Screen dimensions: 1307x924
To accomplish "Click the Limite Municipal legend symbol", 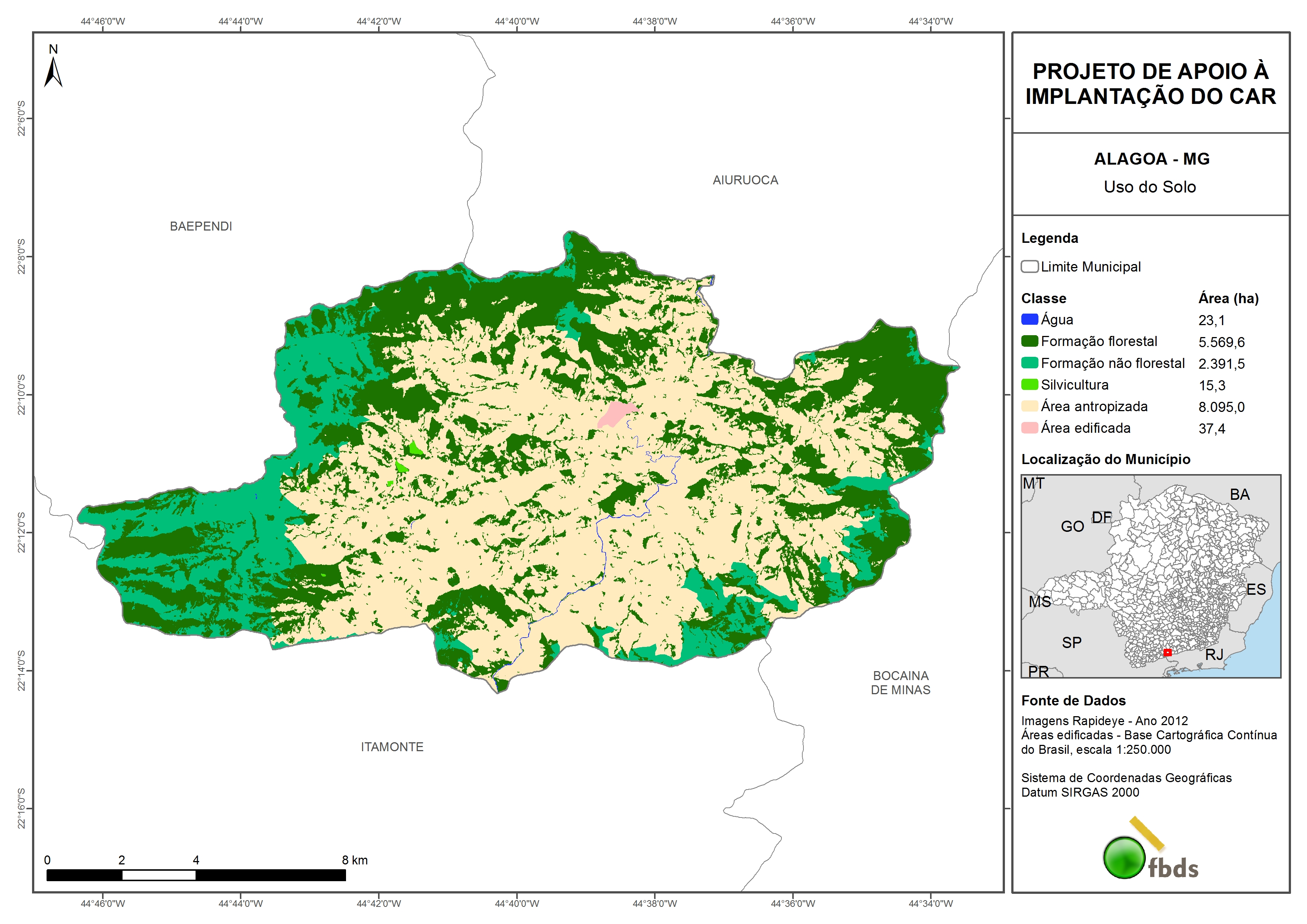I will pyautogui.click(x=1029, y=266).
